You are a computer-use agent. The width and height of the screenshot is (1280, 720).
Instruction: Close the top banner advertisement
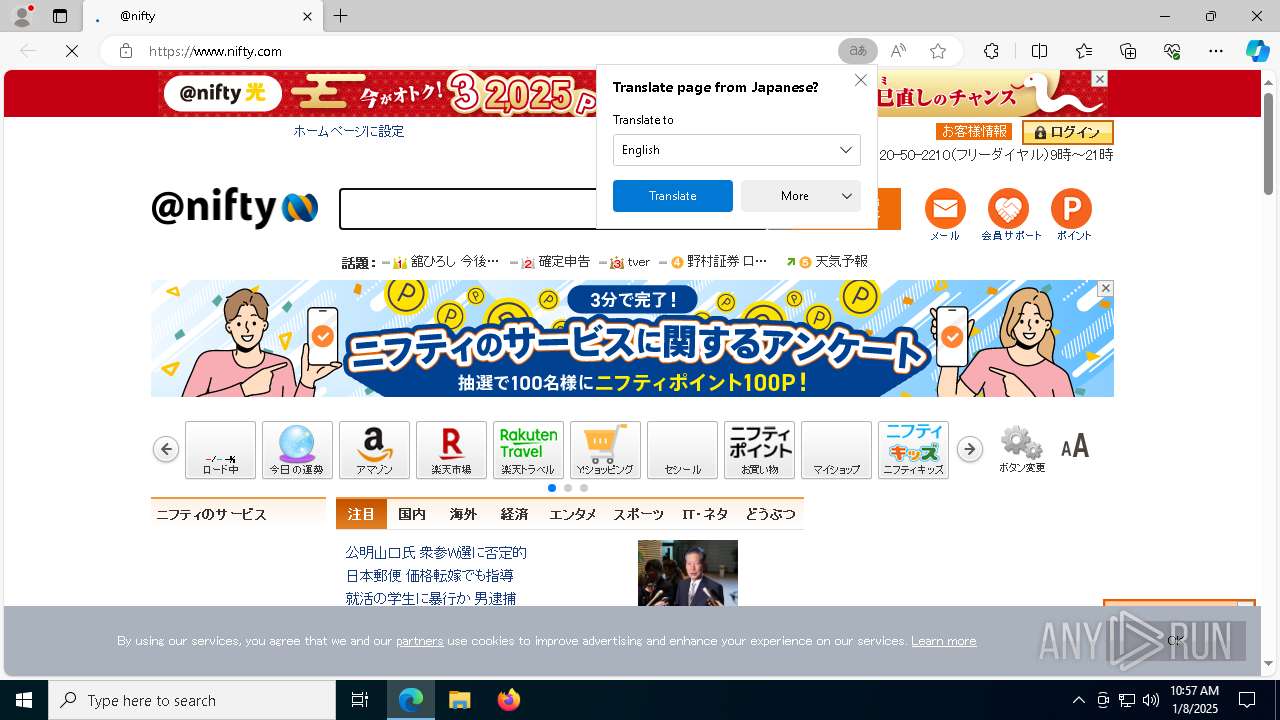pyautogui.click(x=1099, y=79)
